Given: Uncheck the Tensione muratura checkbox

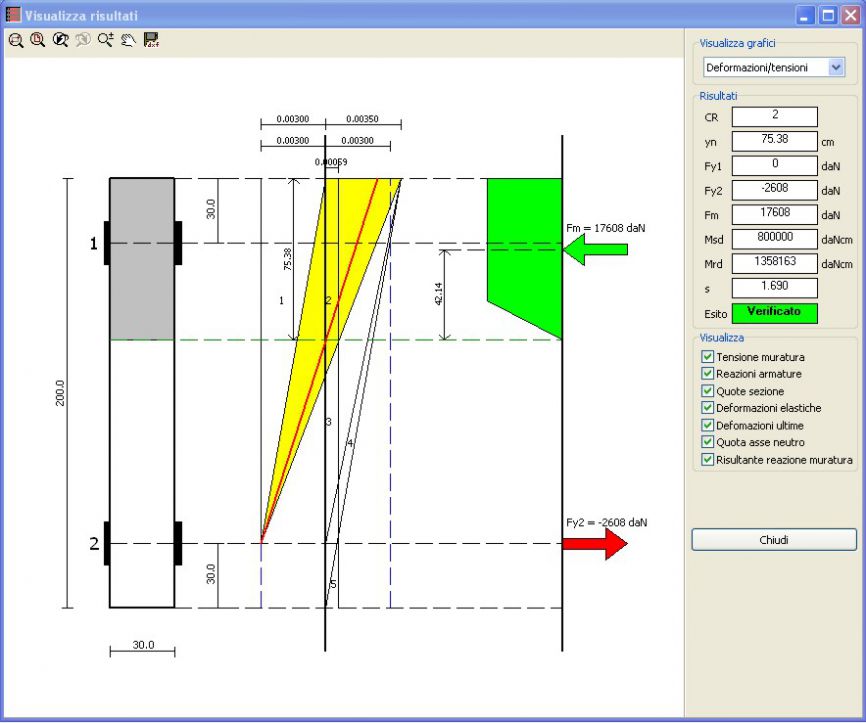Looking at the screenshot, I should point(708,357).
